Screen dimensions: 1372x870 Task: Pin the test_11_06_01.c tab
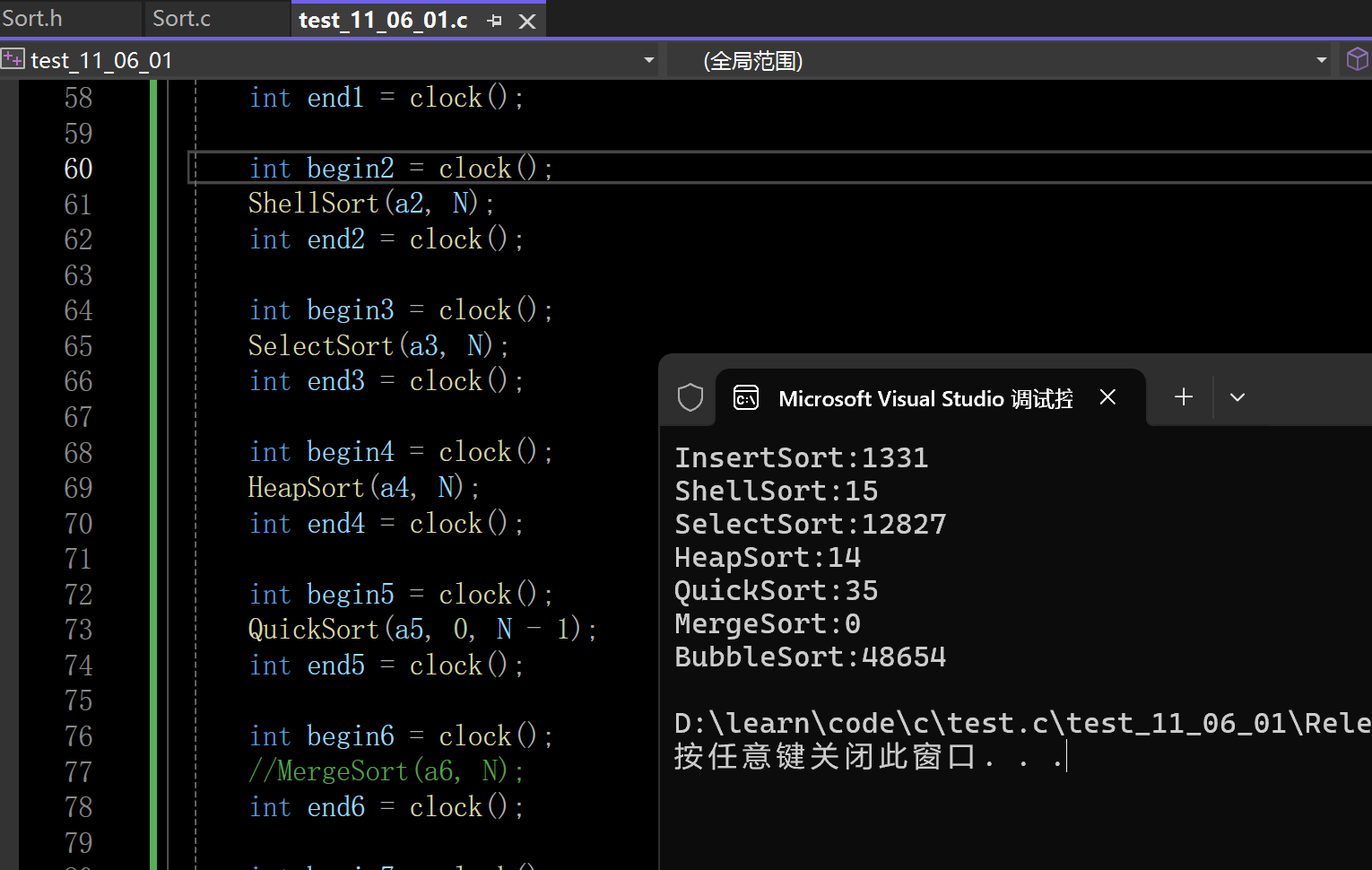click(x=495, y=21)
